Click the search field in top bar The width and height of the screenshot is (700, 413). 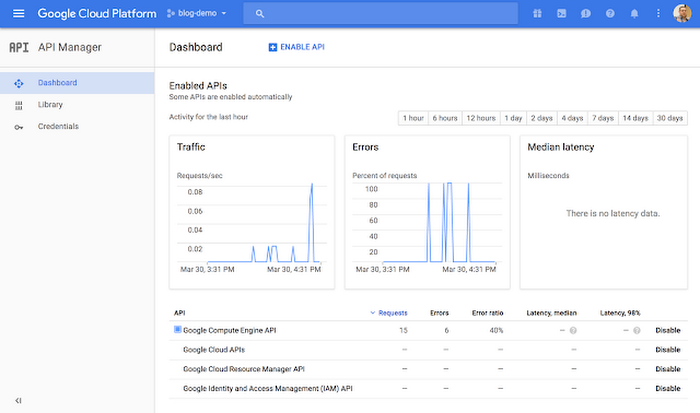(x=380, y=13)
